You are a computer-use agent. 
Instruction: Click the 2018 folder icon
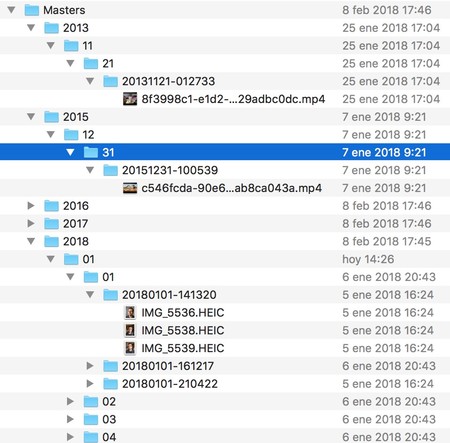click(52, 241)
